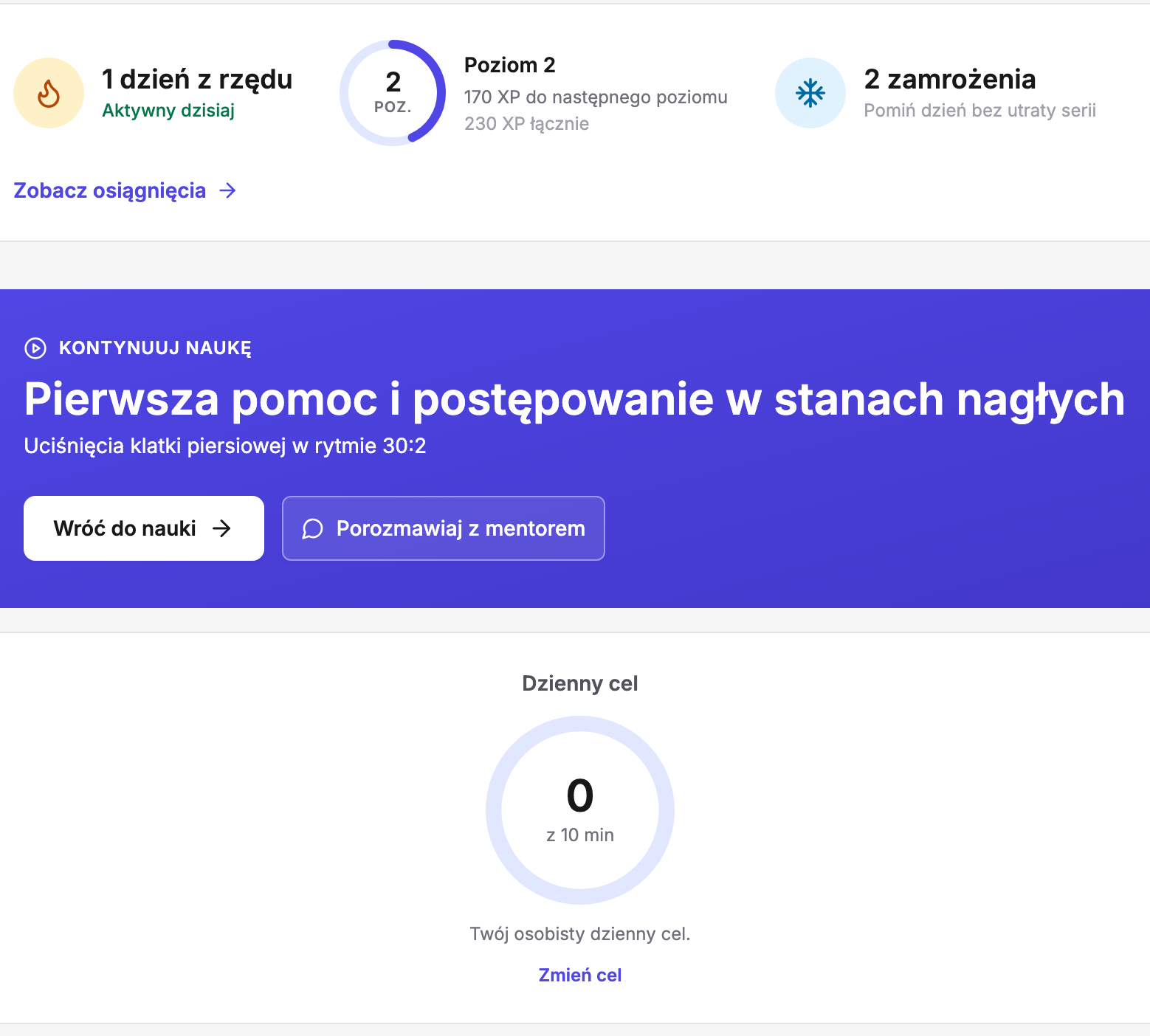Screen dimensions: 1150x1036
Task: Click the daily goal progress ring
Action: 580,810
